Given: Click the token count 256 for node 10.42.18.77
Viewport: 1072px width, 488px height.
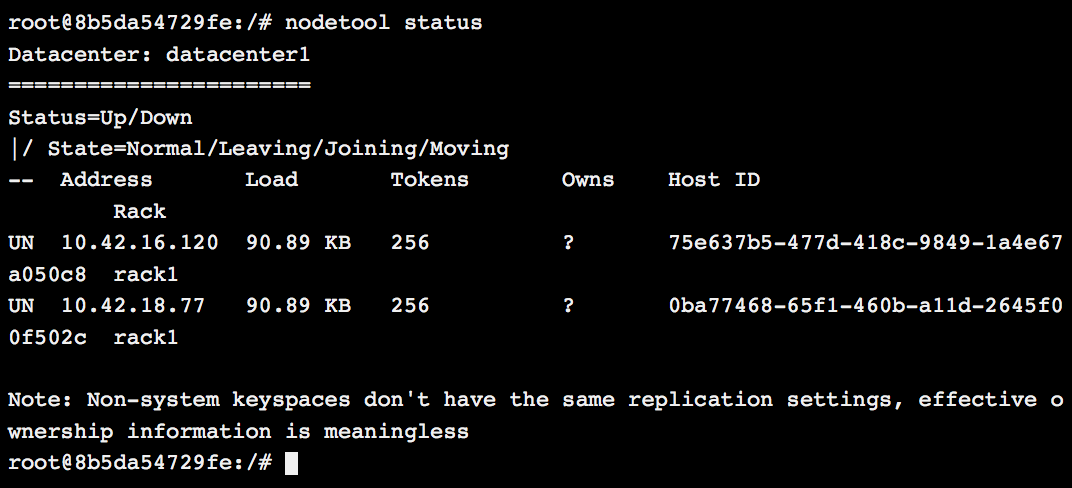Looking at the screenshot, I should click(410, 306).
